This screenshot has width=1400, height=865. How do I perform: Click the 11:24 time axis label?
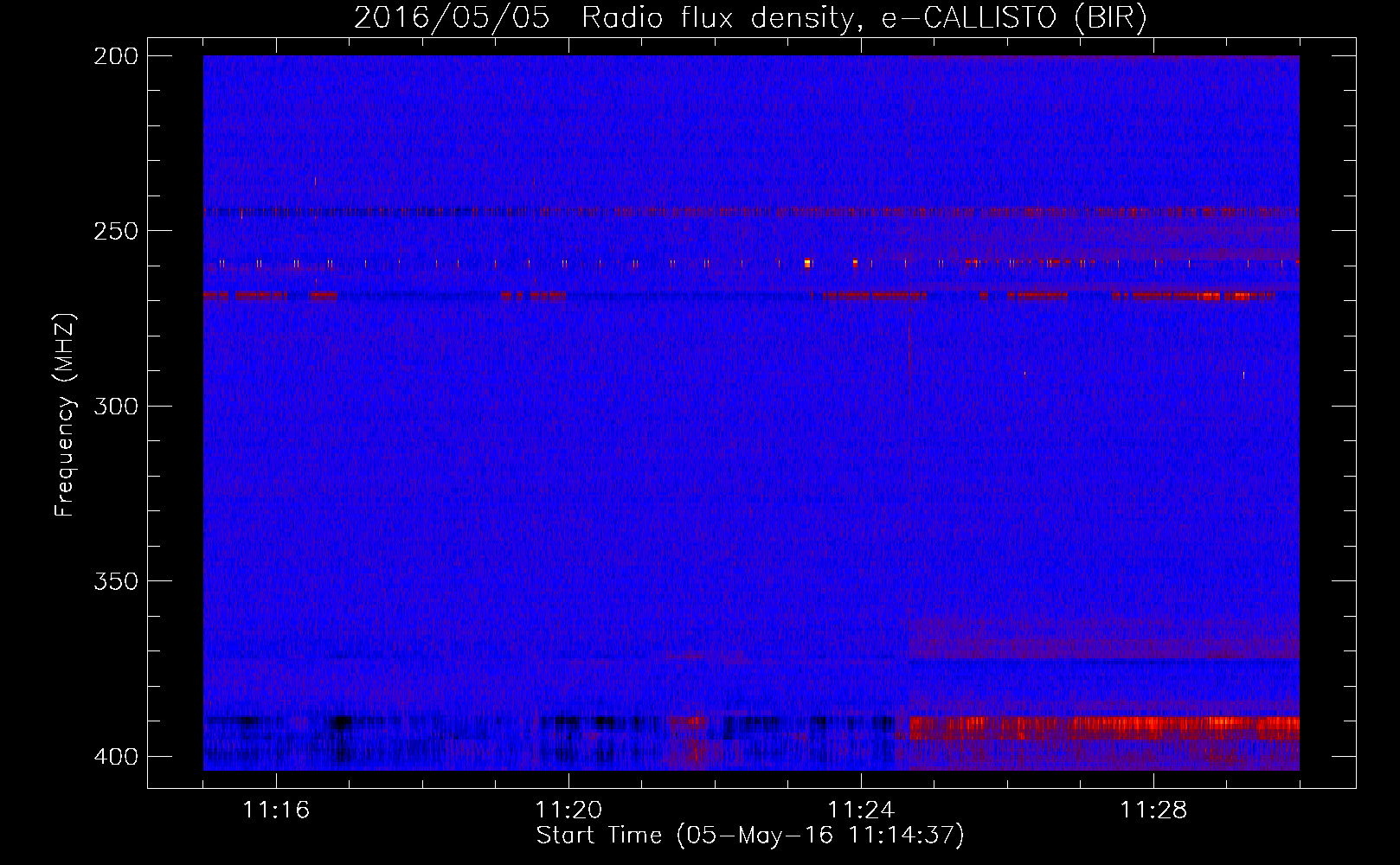tap(861, 811)
